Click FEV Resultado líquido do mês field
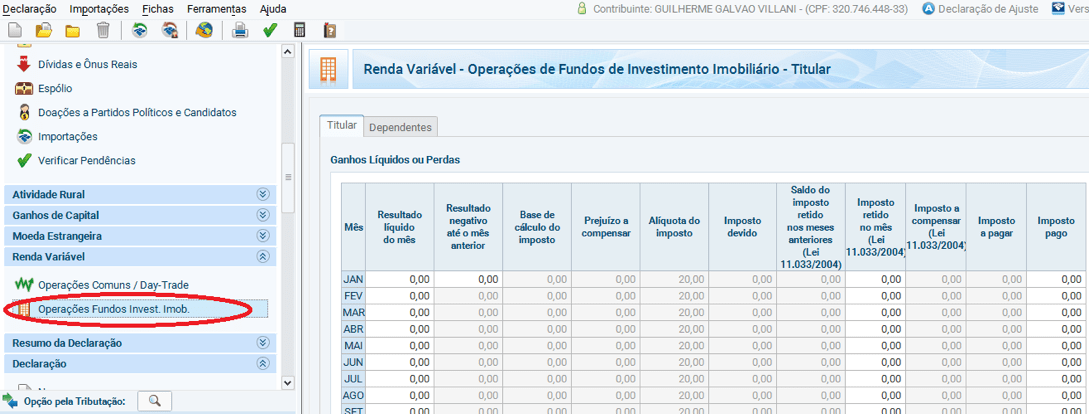Viewport: 1089px width, 414px height. [399, 296]
